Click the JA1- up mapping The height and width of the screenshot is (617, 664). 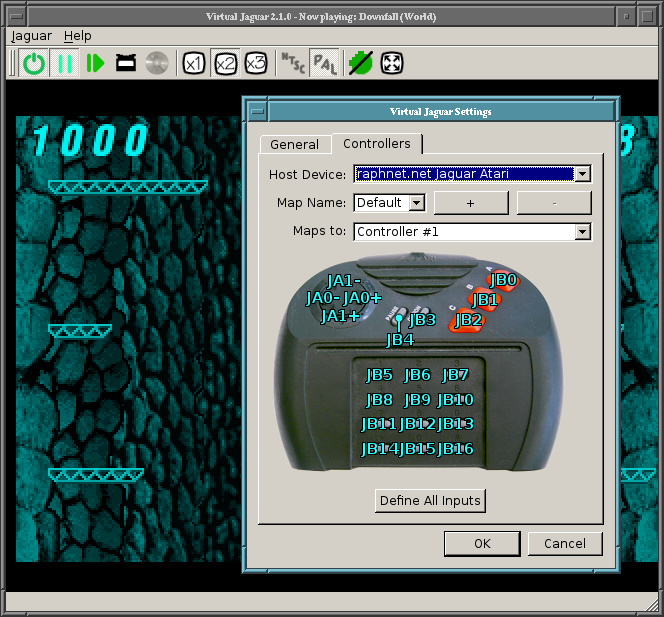(344, 280)
